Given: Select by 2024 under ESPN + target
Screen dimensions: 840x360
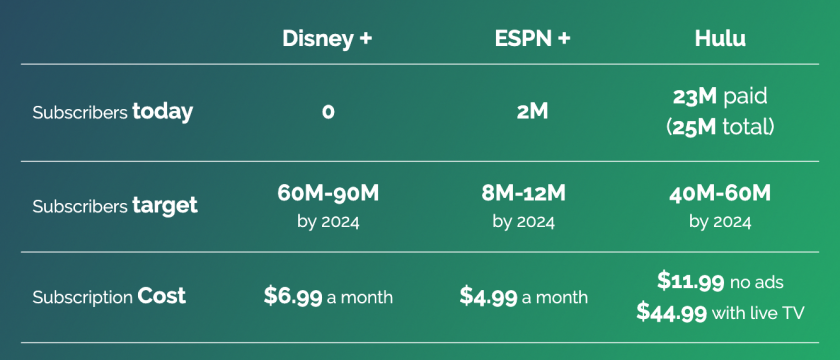Looking at the screenshot, I should point(523,222).
